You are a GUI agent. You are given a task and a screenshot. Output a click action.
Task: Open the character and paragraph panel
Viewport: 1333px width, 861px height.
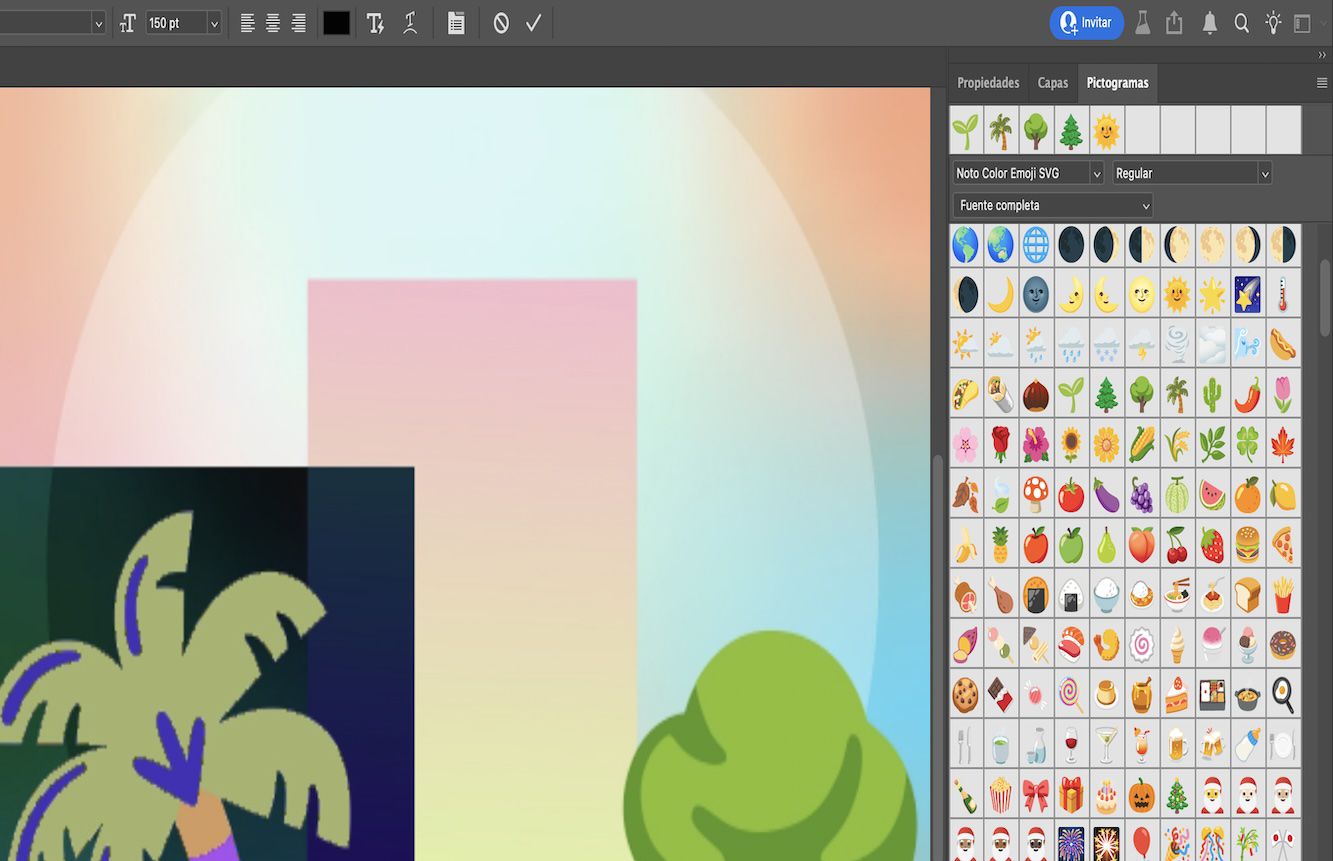tap(456, 22)
